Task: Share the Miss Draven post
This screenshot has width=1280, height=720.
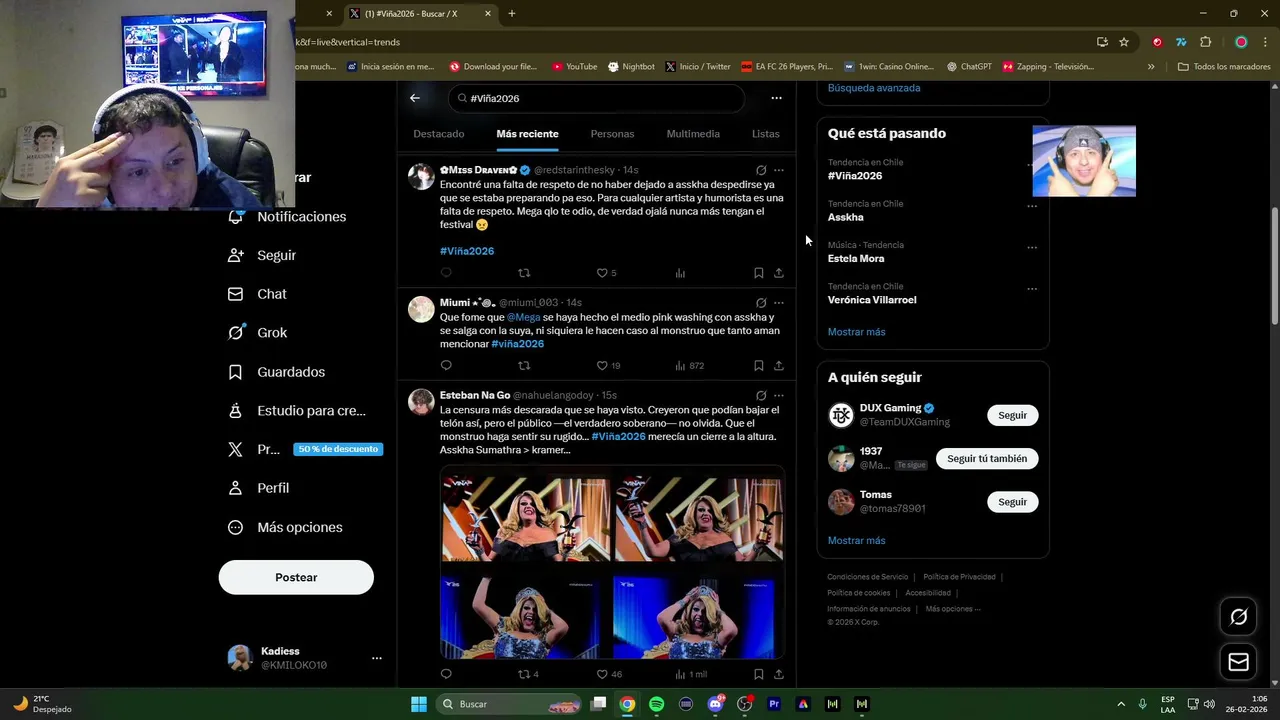Action: (779, 273)
